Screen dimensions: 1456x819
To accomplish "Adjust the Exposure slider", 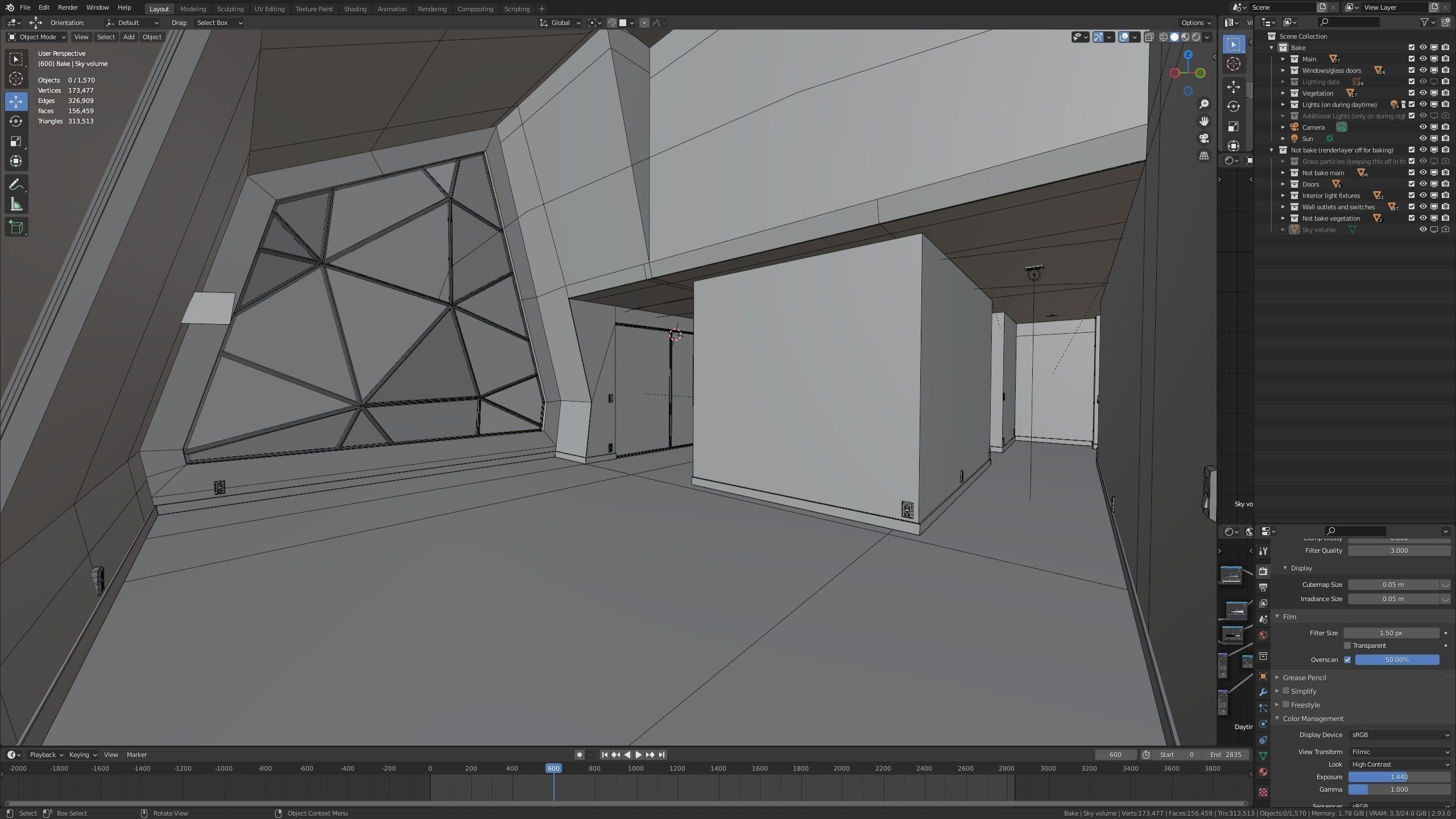I will click(1399, 777).
